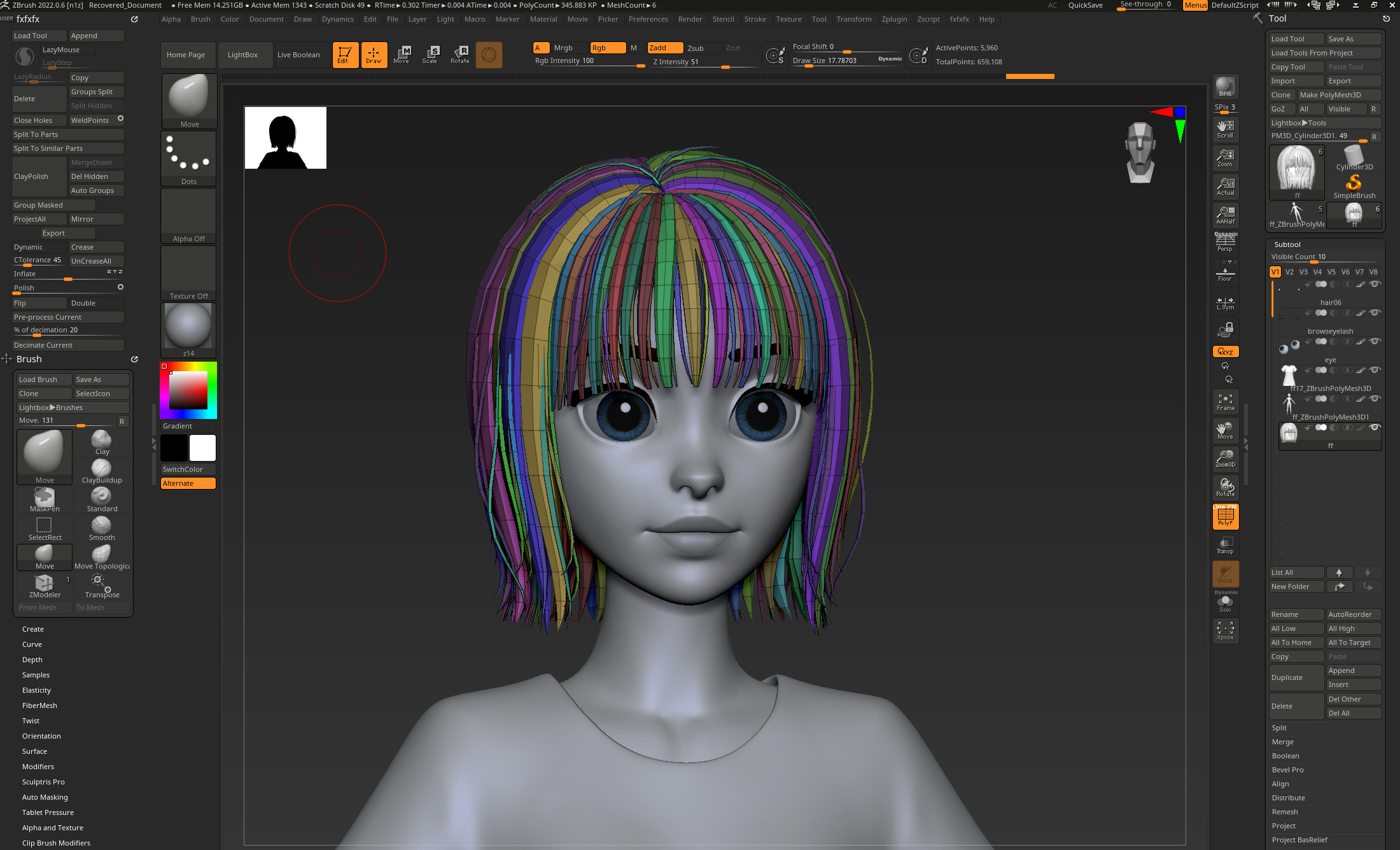Click the Actual size icon
Viewport: 1400px width, 850px height.
[x=1225, y=187]
